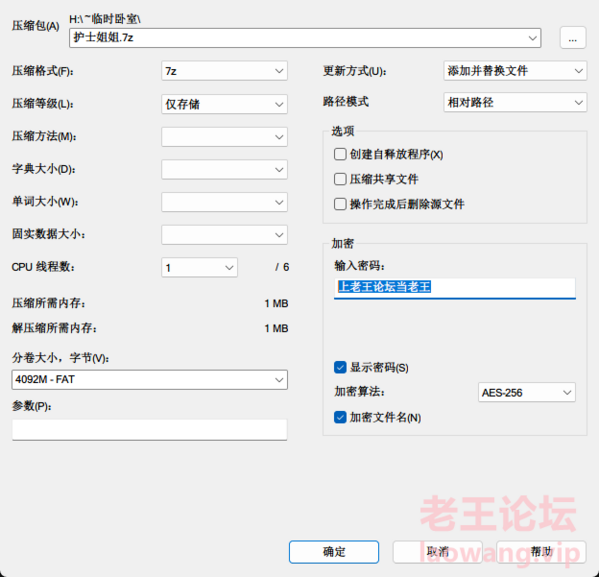Change the CPU 线程数 dropdown value
The height and width of the screenshot is (577, 599).
coord(199,267)
